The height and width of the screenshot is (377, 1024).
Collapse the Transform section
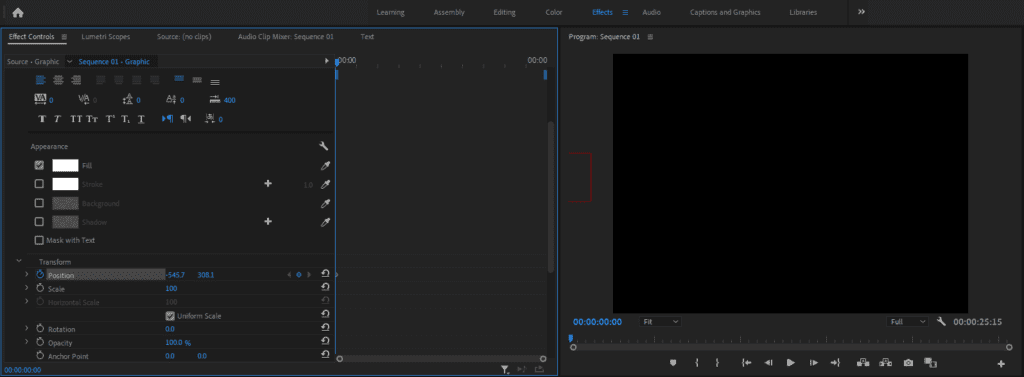pos(19,261)
